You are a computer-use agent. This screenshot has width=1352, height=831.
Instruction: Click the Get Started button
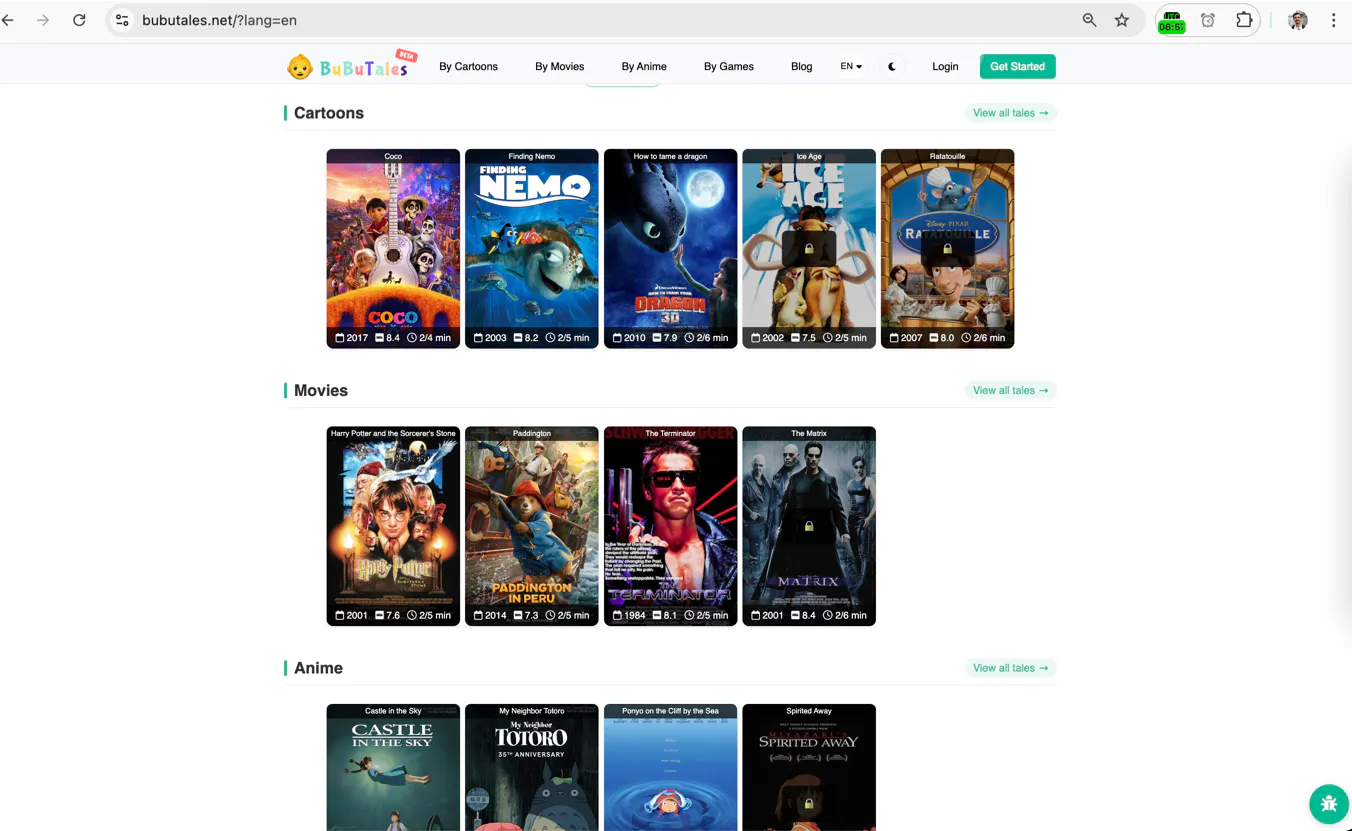point(1017,66)
